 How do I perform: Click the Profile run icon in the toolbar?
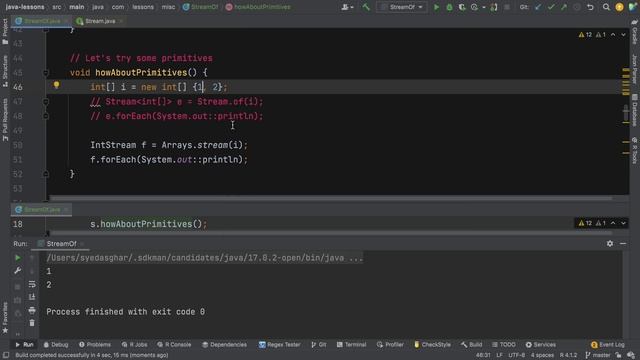(474, 7)
